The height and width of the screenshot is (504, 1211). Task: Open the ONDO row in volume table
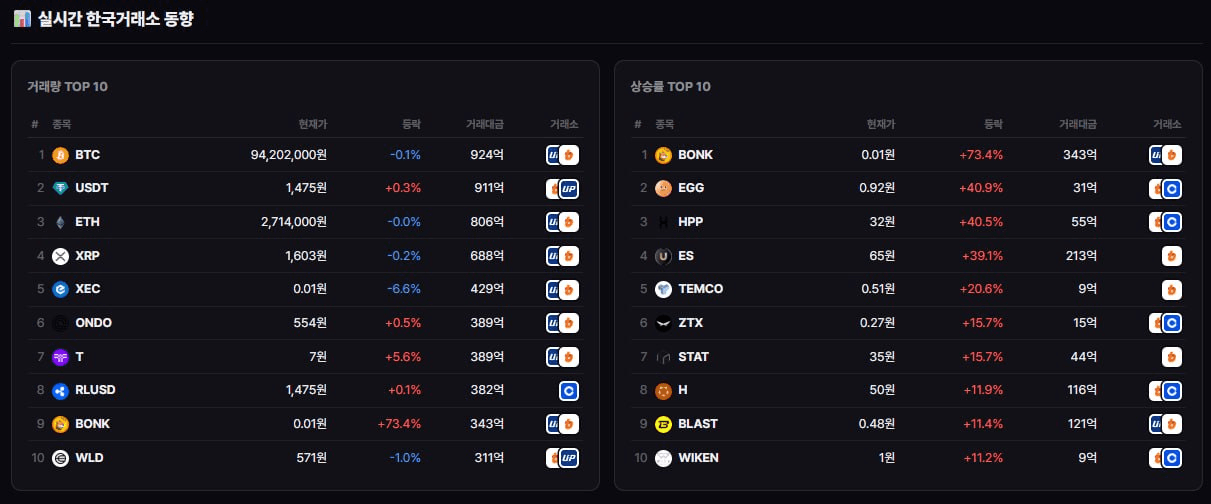coord(306,323)
